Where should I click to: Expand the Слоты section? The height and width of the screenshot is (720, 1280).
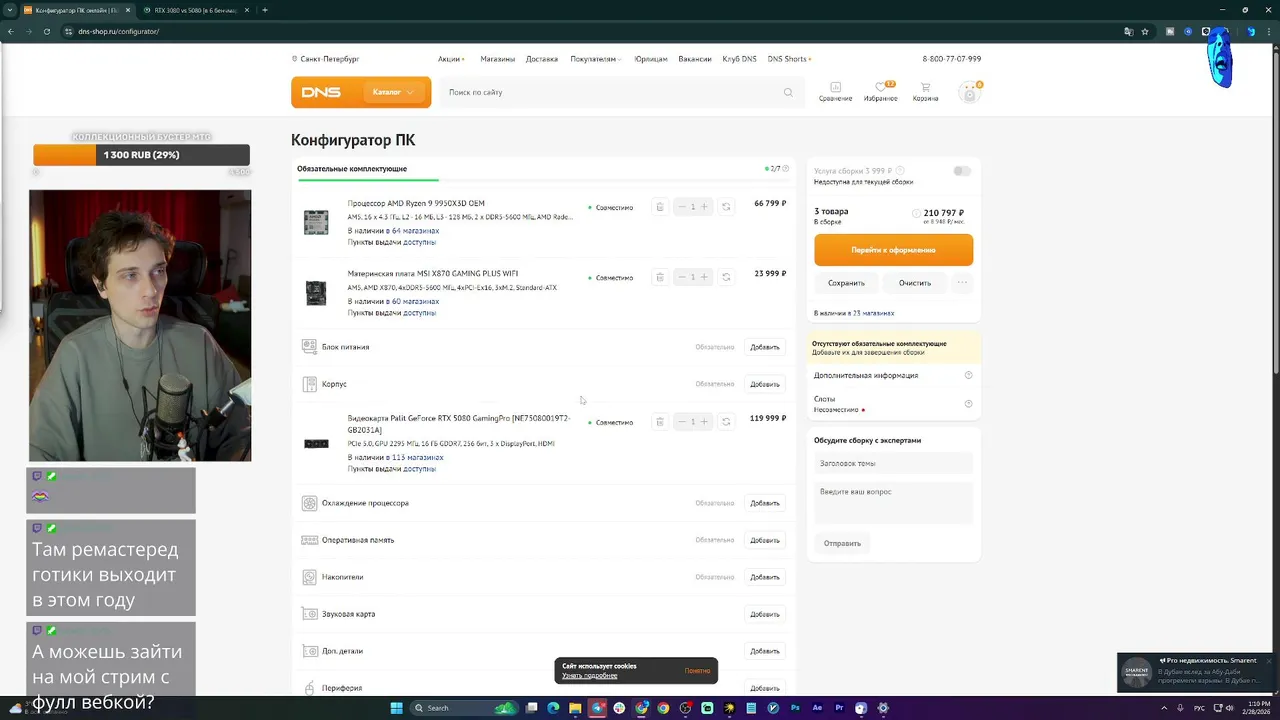click(x=893, y=403)
